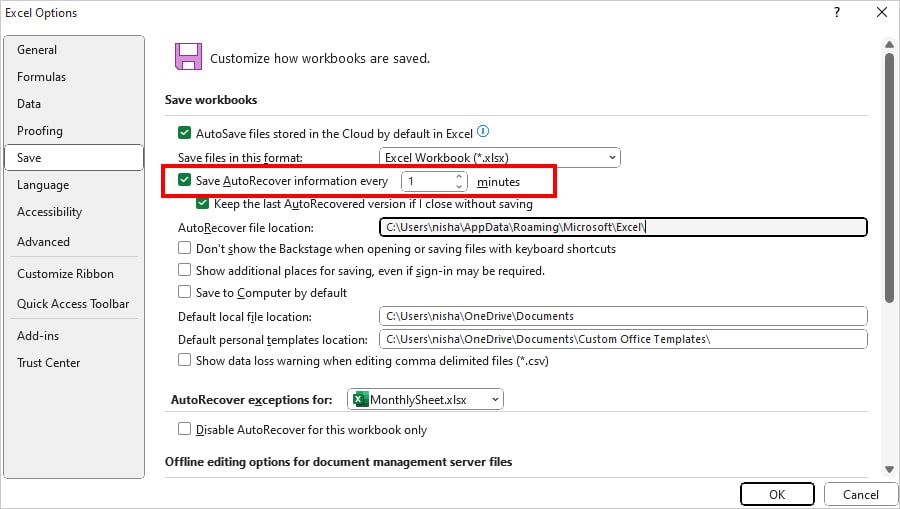Toggle Keep the last AutoRecovered version checkbox
900x509 pixels.
coord(202,203)
